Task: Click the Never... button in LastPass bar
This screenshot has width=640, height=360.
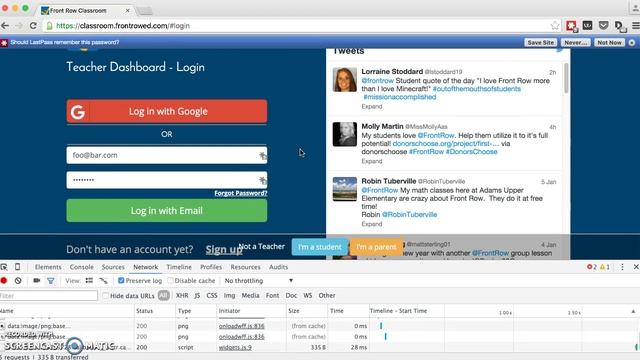Action: click(x=576, y=42)
